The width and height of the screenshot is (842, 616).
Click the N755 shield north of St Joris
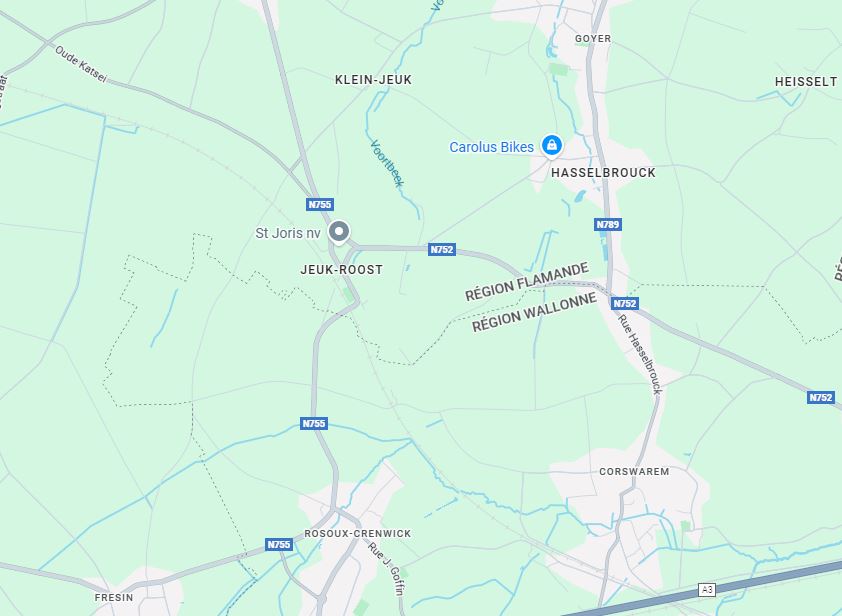(x=320, y=205)
